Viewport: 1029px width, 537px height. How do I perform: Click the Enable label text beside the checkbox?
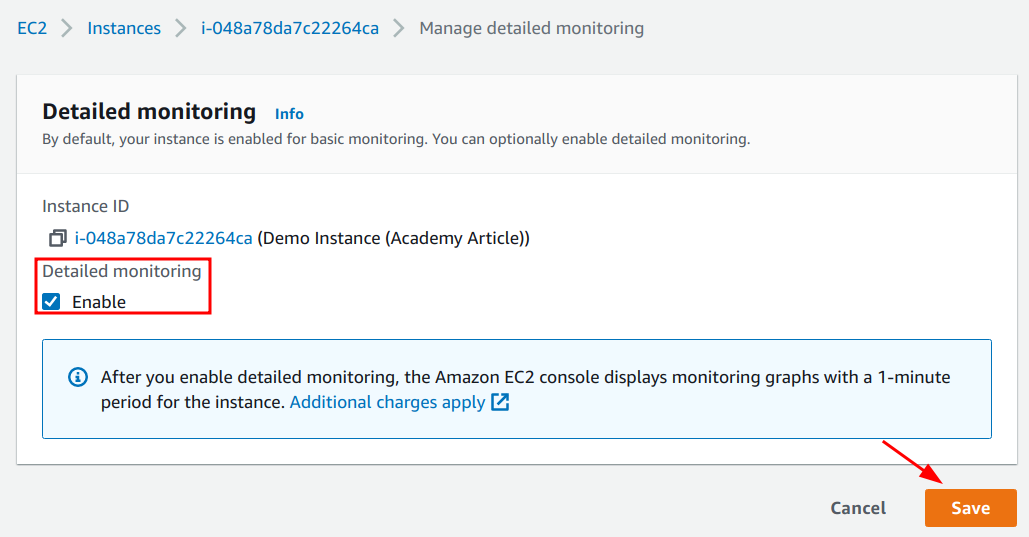pyautogui.click(x=98, y=302)
